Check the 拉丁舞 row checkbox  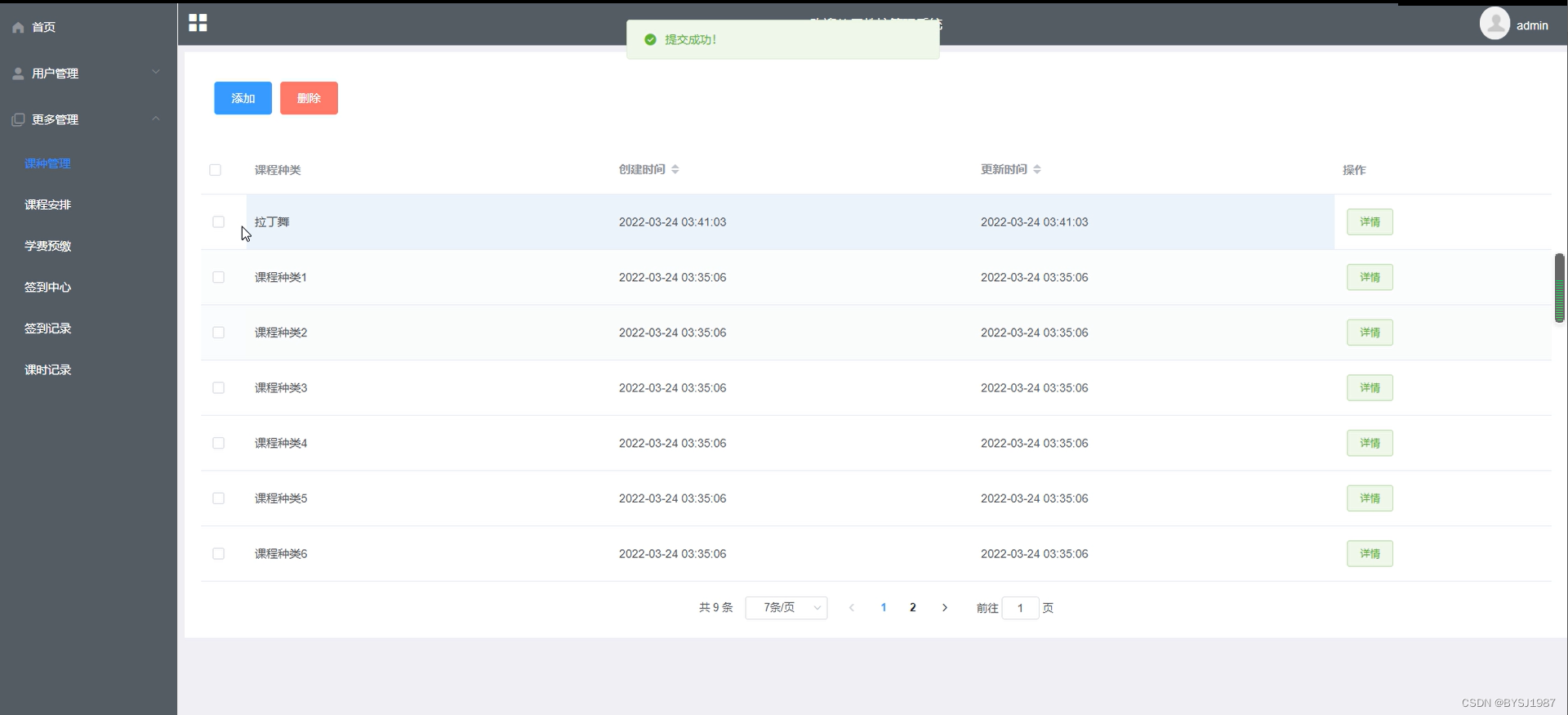pyautogui.click(x=218, y=222)
